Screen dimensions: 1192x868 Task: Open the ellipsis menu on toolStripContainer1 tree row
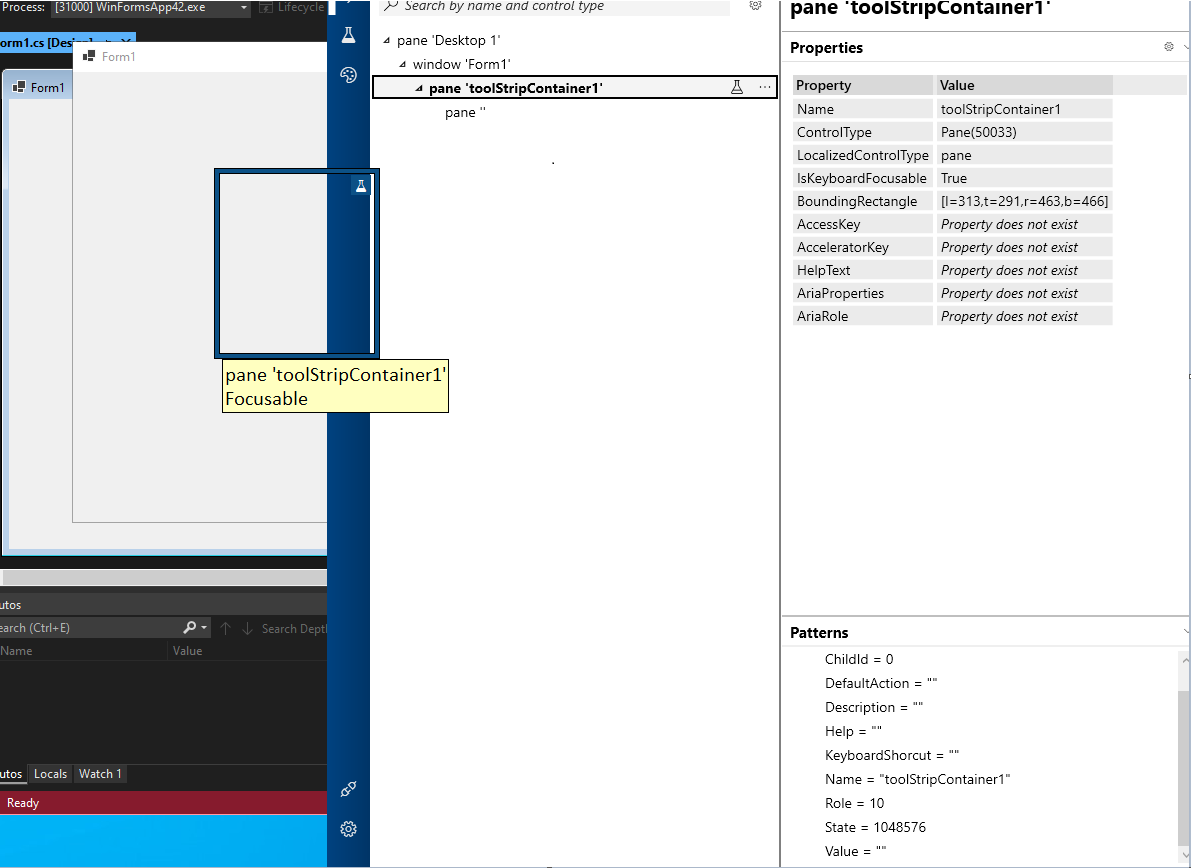pos(764,87)
